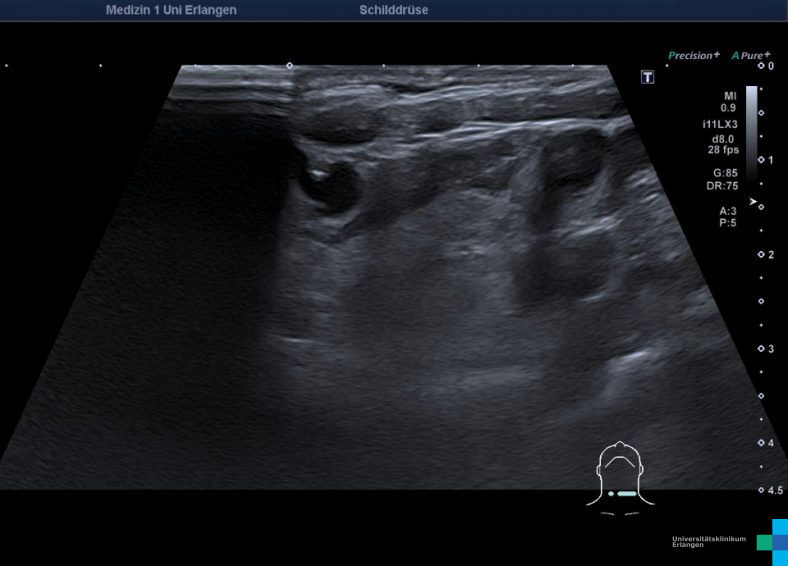Click the diamond marker atop the scan image

290,65
